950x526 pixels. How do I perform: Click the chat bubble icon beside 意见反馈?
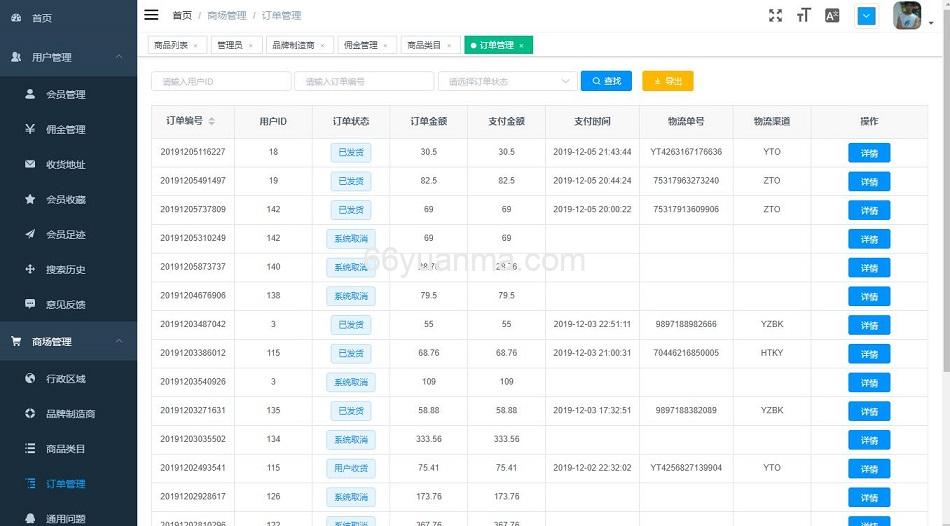[30, 304]
